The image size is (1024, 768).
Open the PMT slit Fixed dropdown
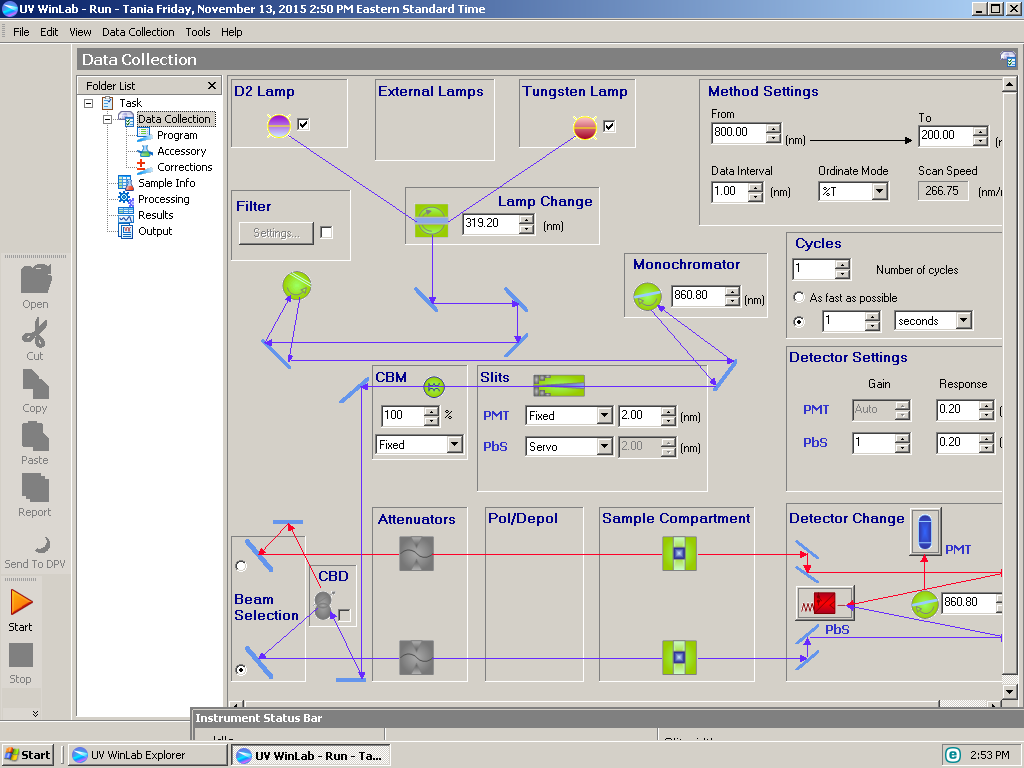tap(604, 415)
